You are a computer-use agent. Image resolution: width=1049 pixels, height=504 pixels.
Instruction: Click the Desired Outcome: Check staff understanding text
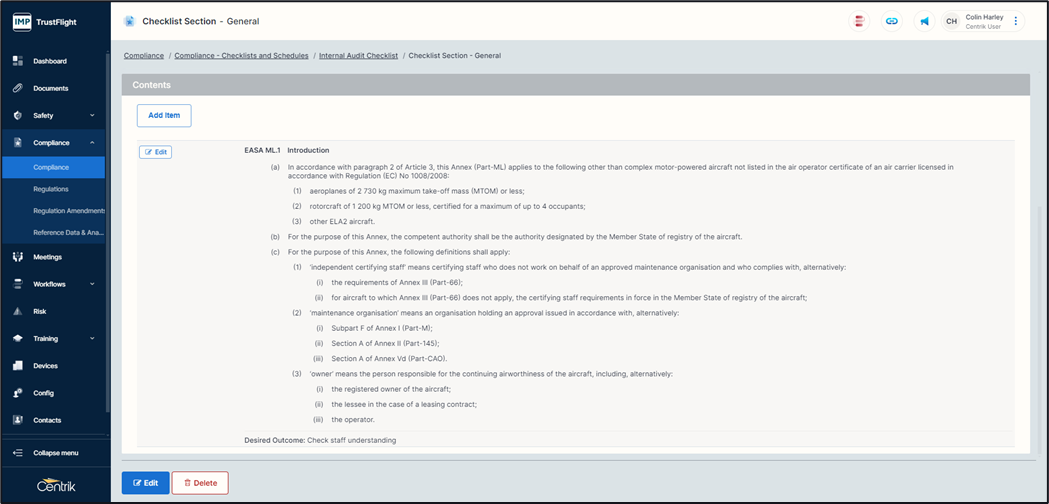tap(320, 440)
